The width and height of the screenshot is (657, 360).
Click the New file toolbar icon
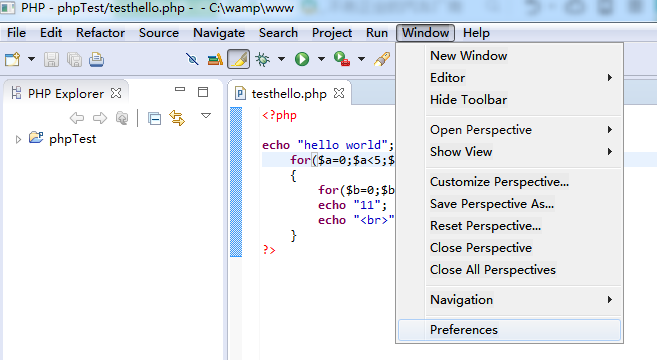13,59
